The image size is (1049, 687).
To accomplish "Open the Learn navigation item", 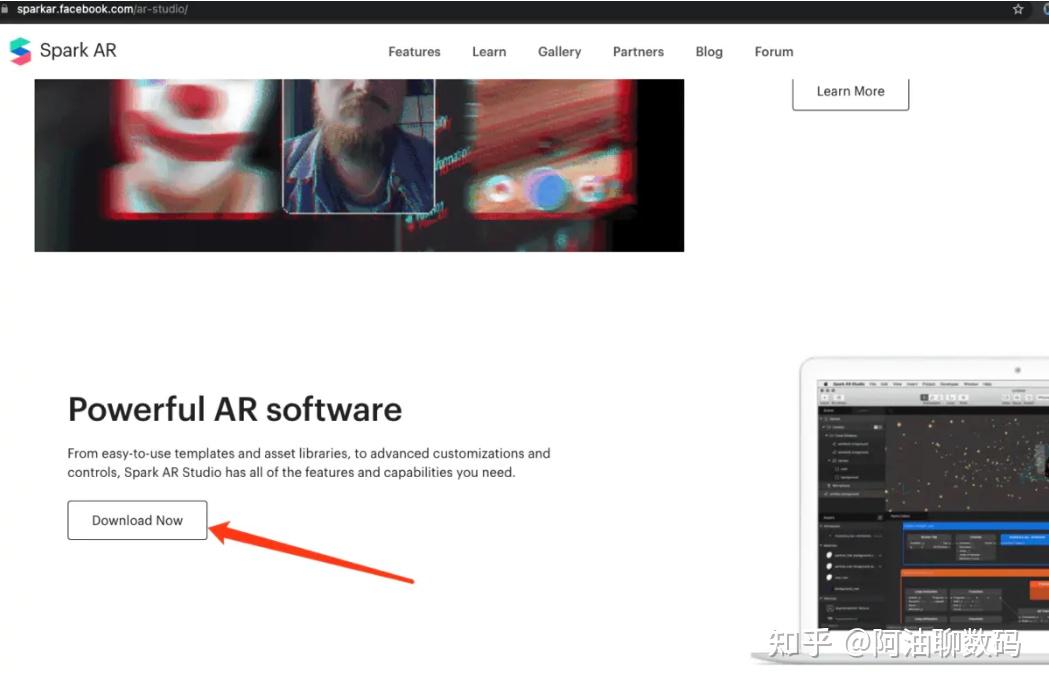I will click(x=489, y=52).
